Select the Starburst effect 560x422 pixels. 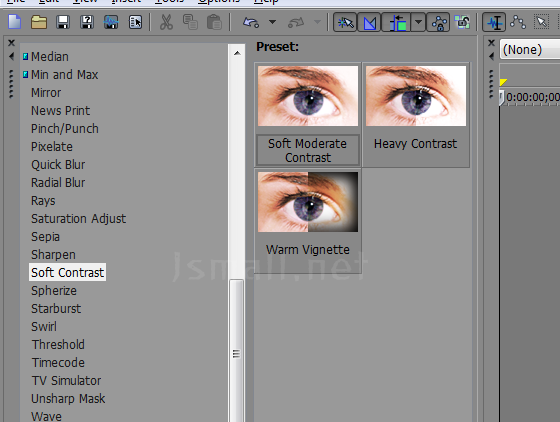coord(56,308)
